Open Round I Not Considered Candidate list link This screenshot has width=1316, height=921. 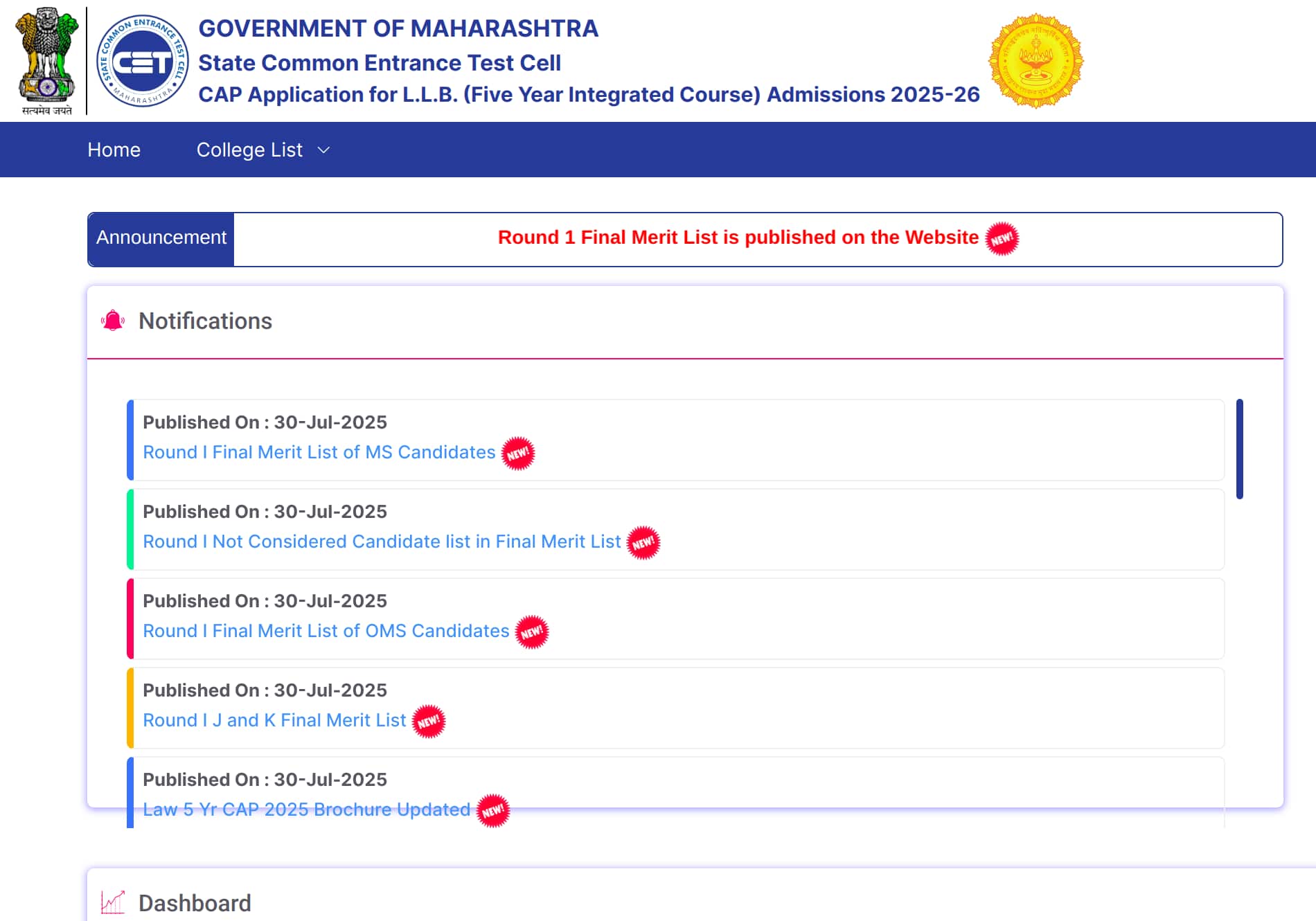pos(382,542)
